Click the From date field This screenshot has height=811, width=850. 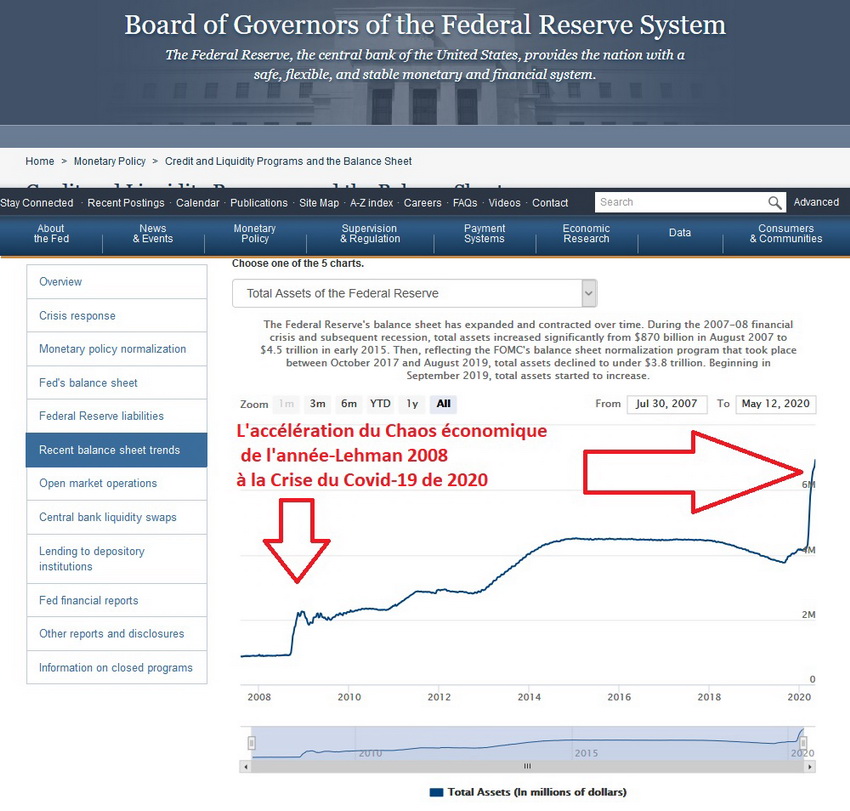(667, 404)
